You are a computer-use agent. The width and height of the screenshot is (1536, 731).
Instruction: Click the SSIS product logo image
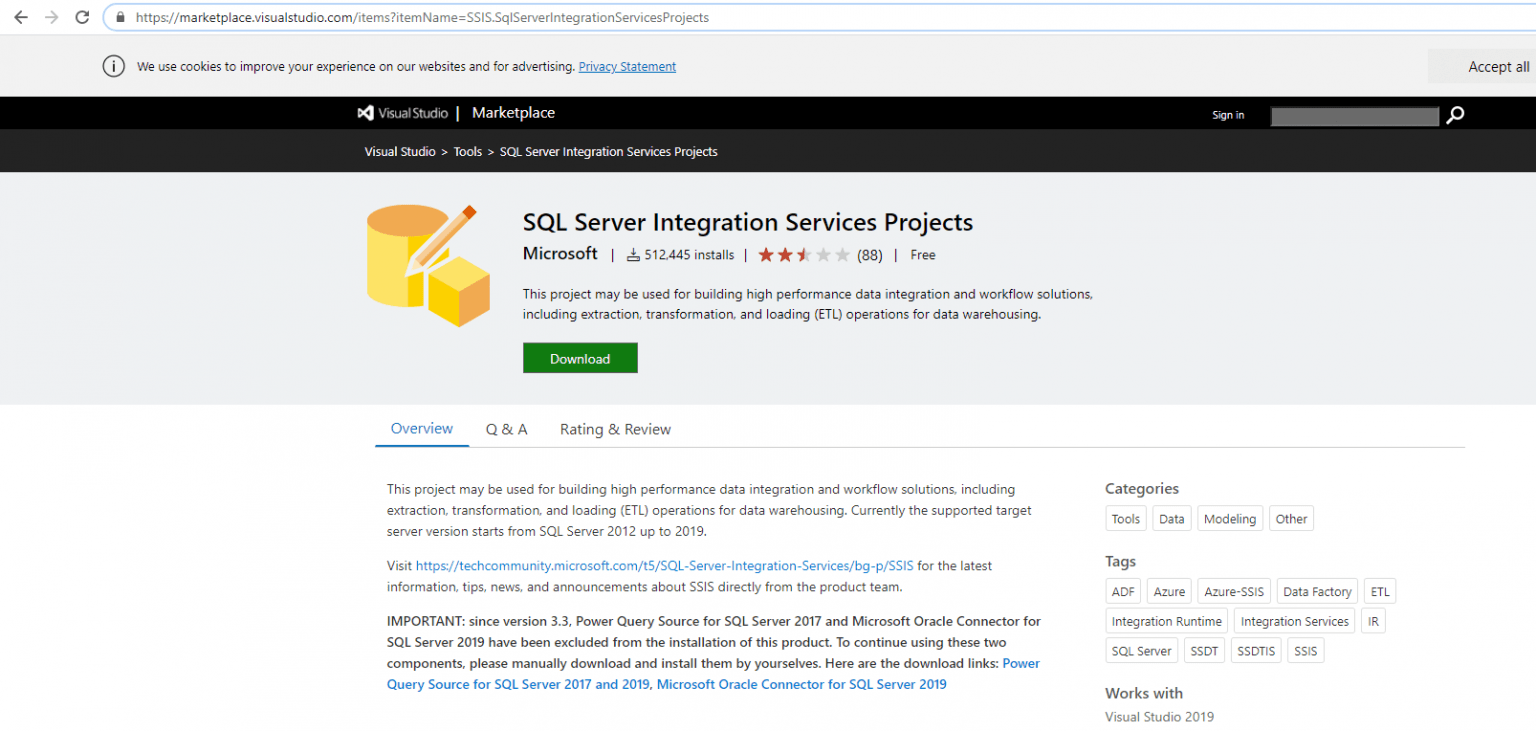(x=428, y=264)
